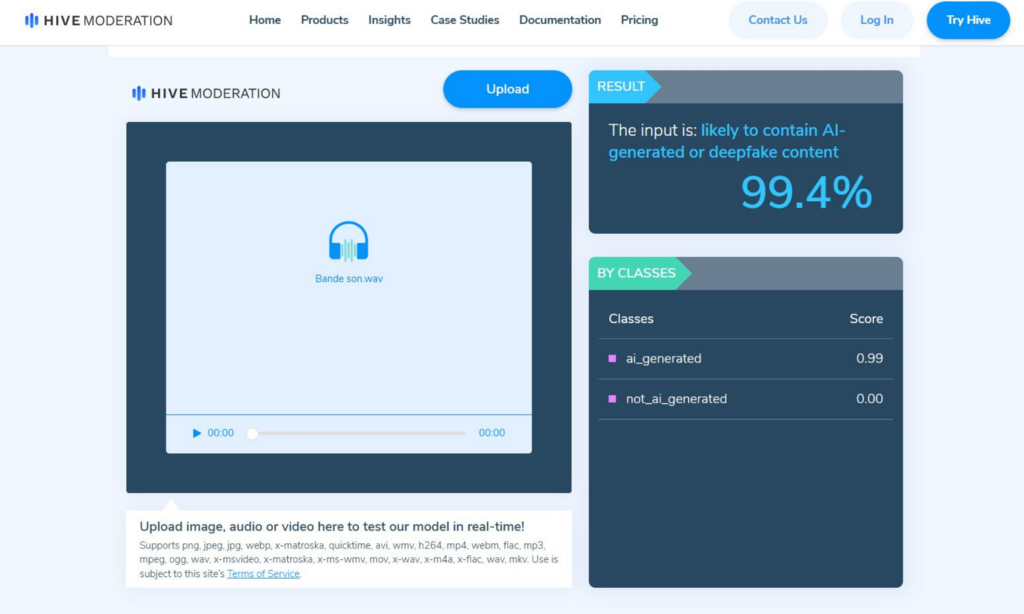Select the Bande son.wav file name
Screen dimensions: 1024x614
click(349, 279)
